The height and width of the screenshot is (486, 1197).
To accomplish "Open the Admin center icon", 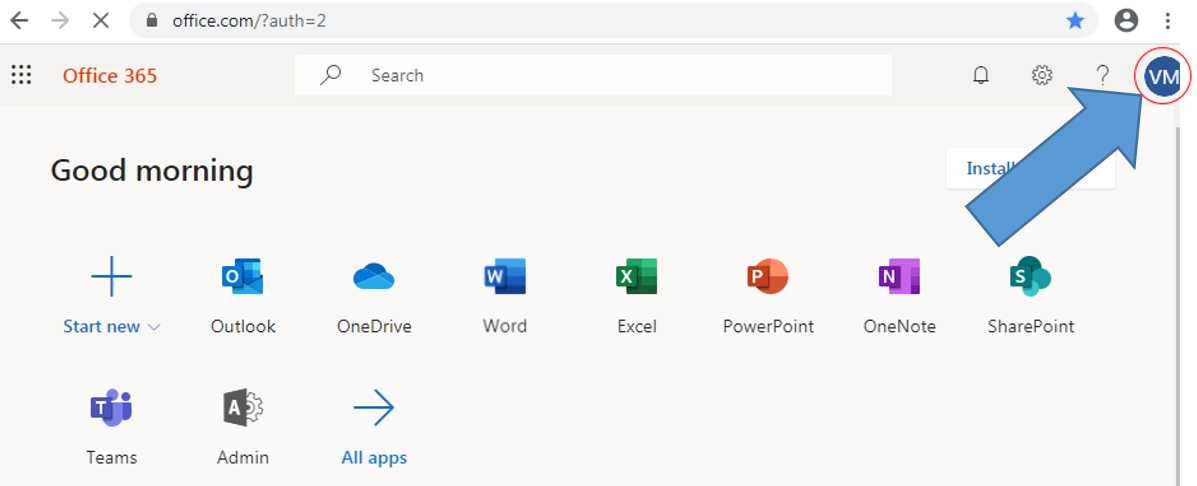I will coord(243,408).
